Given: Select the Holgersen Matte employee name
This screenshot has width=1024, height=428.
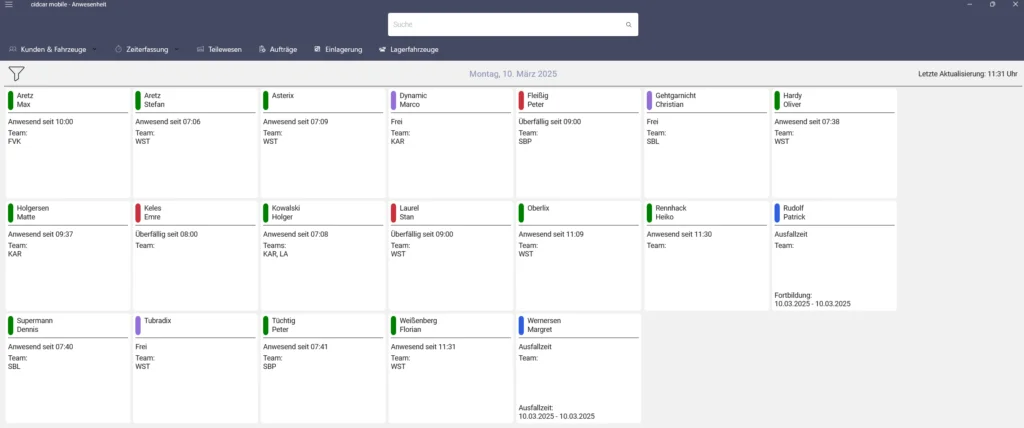Looking at the screenshot, I should 35,212.
